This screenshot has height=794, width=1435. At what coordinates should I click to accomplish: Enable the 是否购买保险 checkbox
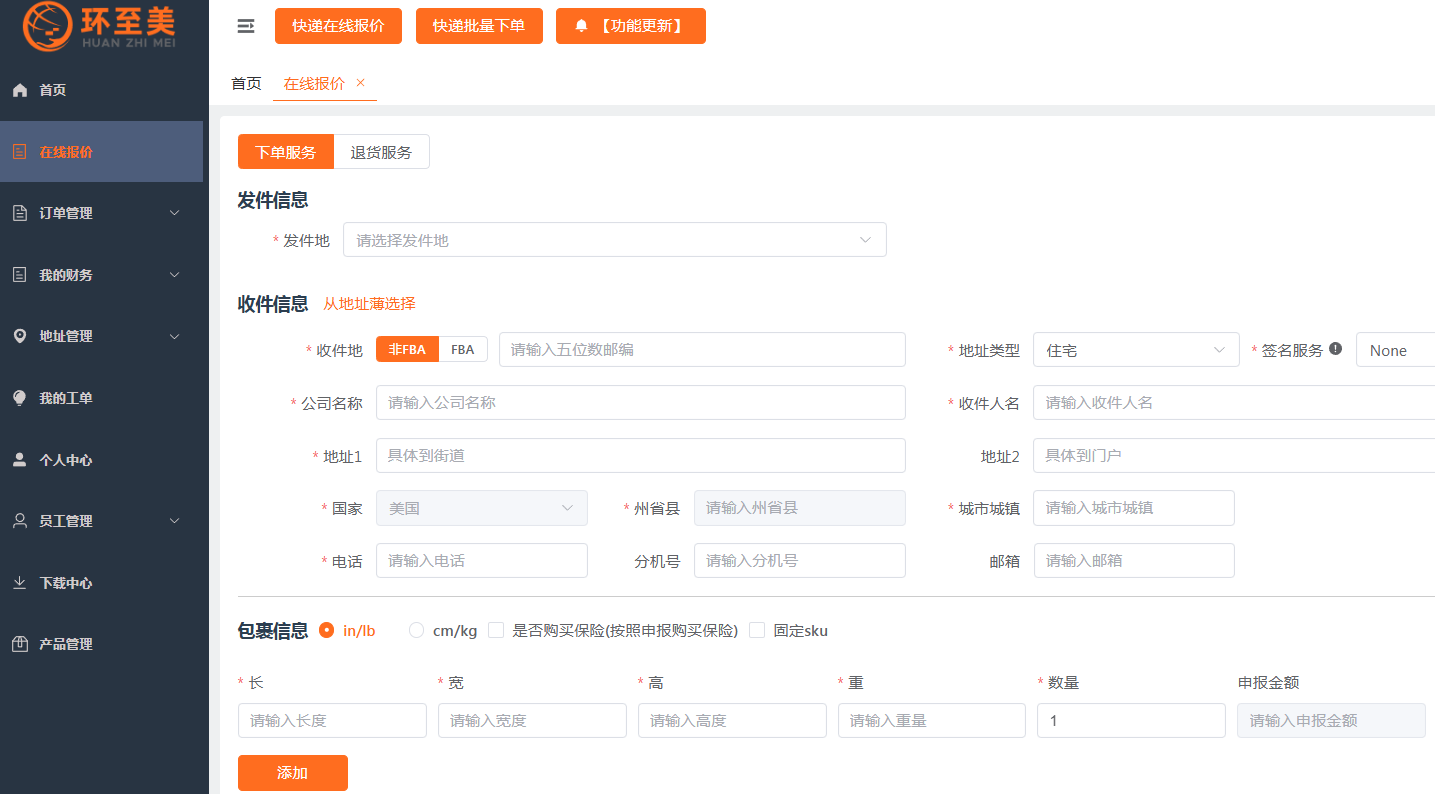point(496,630)
